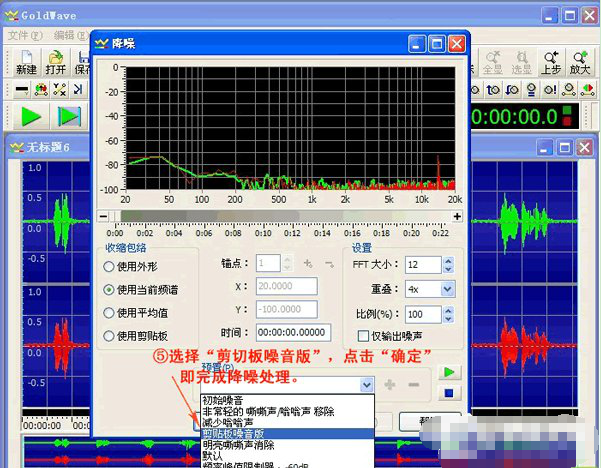Select the 使用外形 radio button
Image resolution: width=601 pixels, height=468 pixels.
click(109, 267)
